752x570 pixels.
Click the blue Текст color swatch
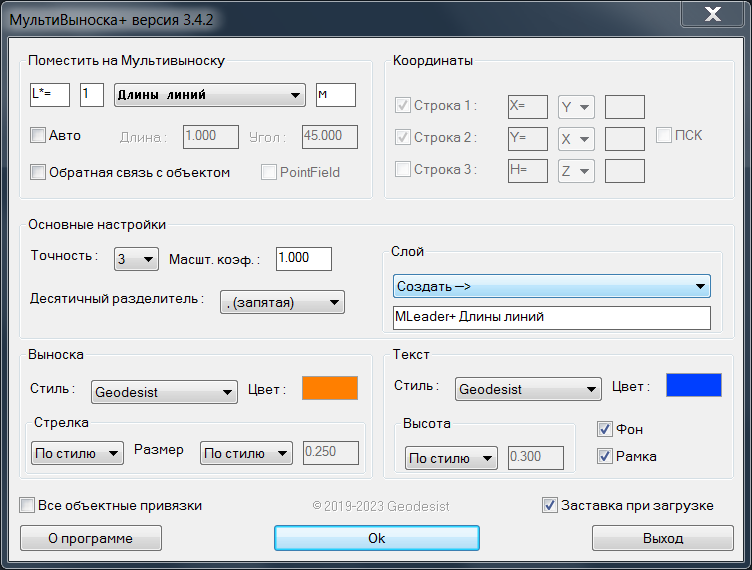coord(693,386)
